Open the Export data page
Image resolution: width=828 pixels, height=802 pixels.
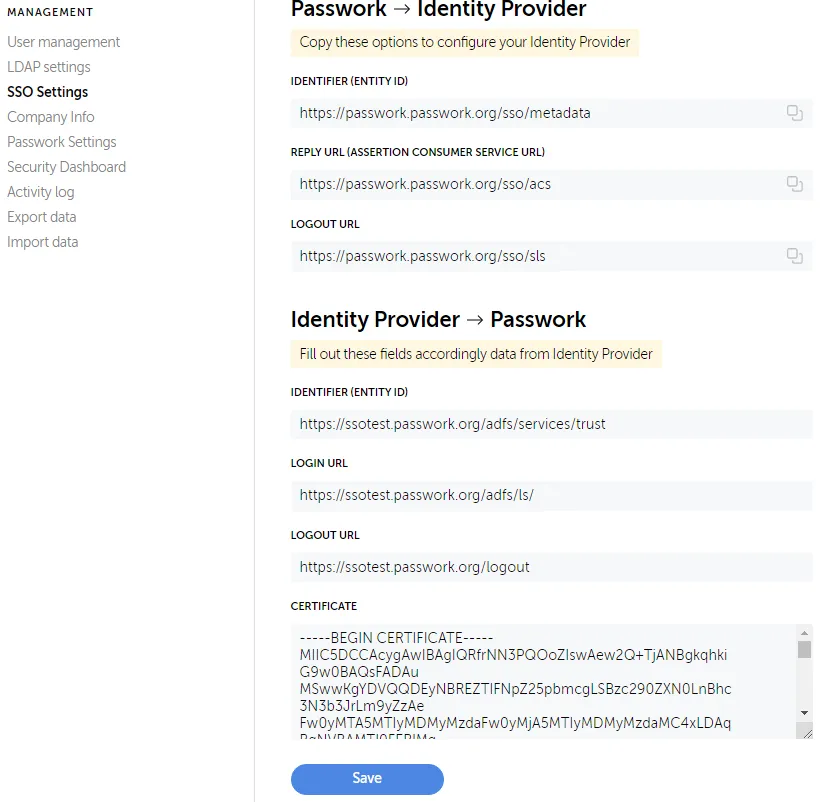(41, 217)
